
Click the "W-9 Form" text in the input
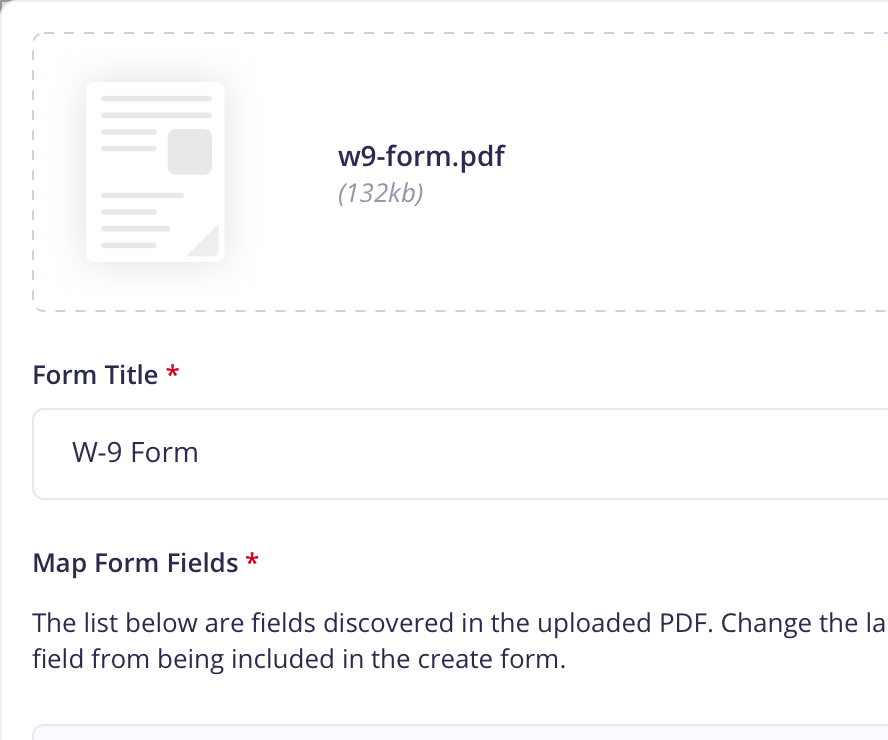(135, 452)
